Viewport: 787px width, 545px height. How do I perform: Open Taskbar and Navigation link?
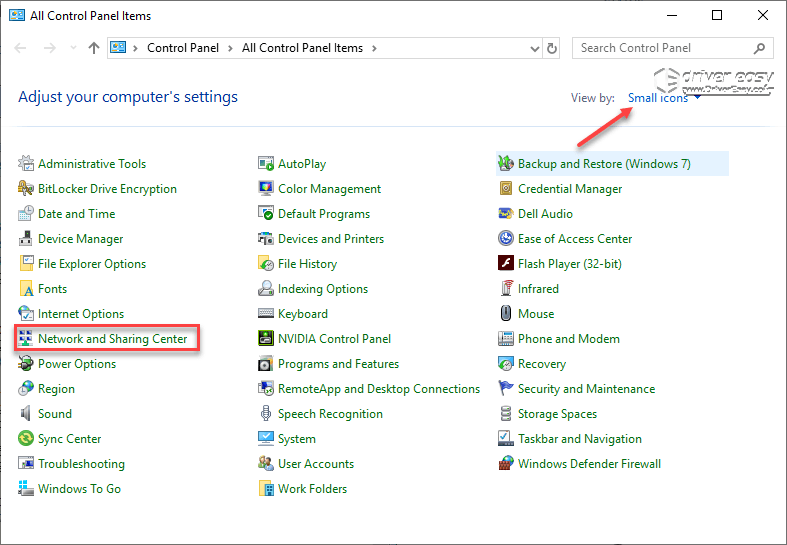[580, 439]
